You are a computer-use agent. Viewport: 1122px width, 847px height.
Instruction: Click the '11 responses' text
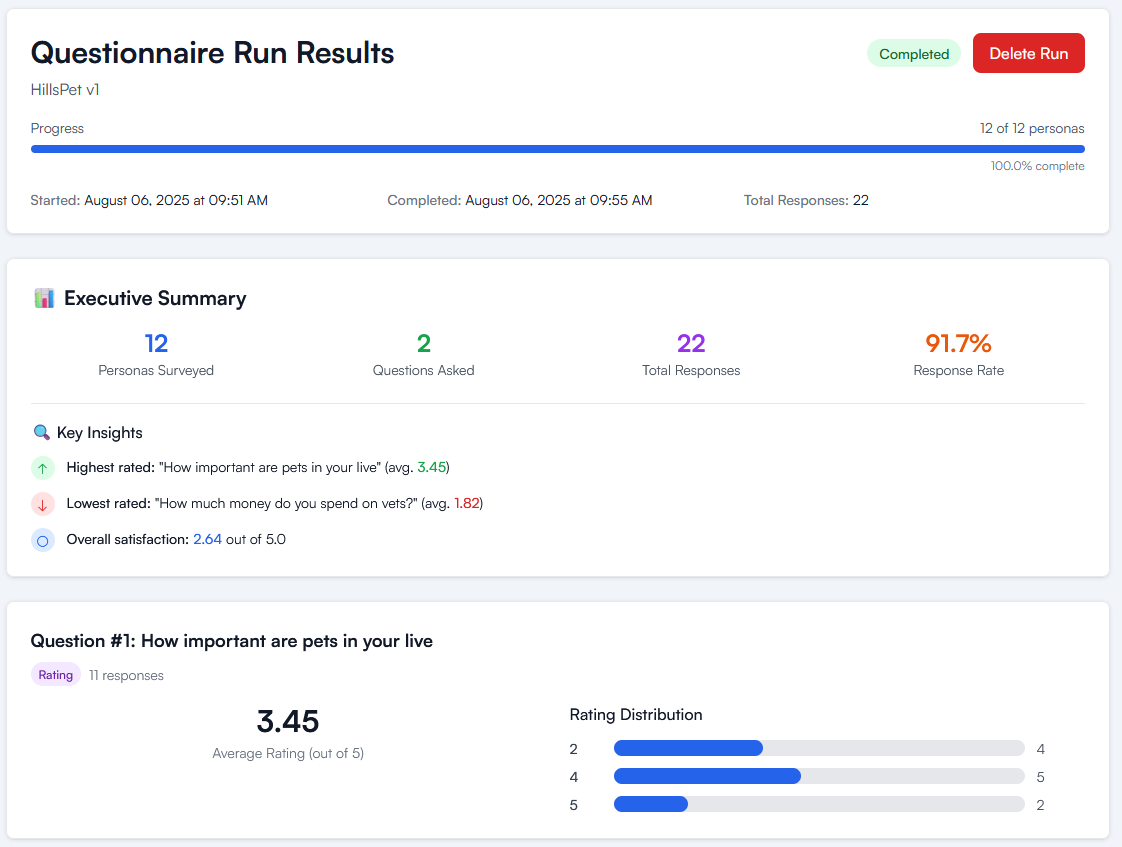pos(126,675)
